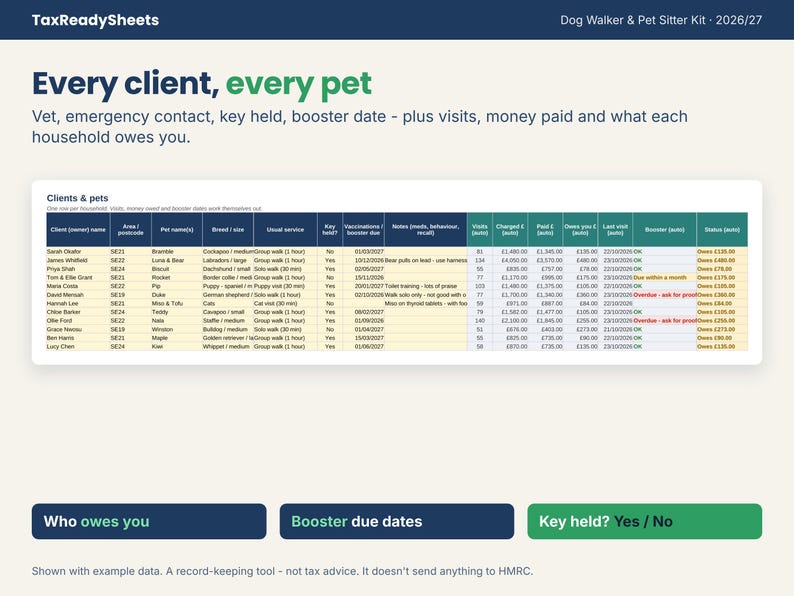Viewport: 794px width, 596px height.
Task: Click the "Ollie Ford" client cell
Action: (78, 321)
